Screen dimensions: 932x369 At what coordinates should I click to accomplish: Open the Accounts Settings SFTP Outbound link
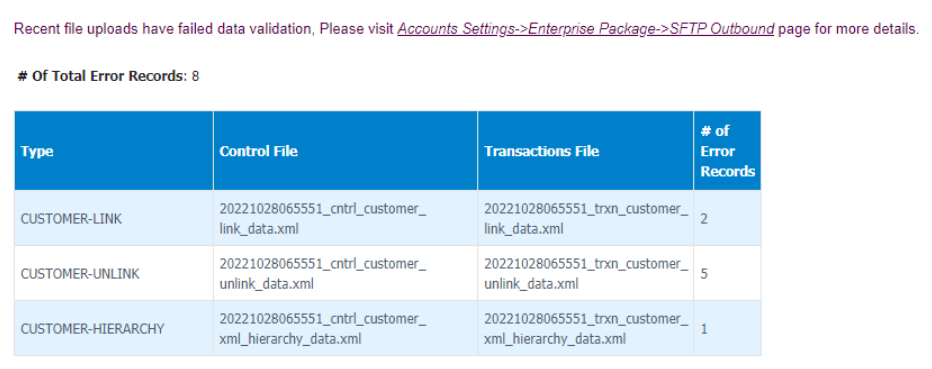point(585,29)
